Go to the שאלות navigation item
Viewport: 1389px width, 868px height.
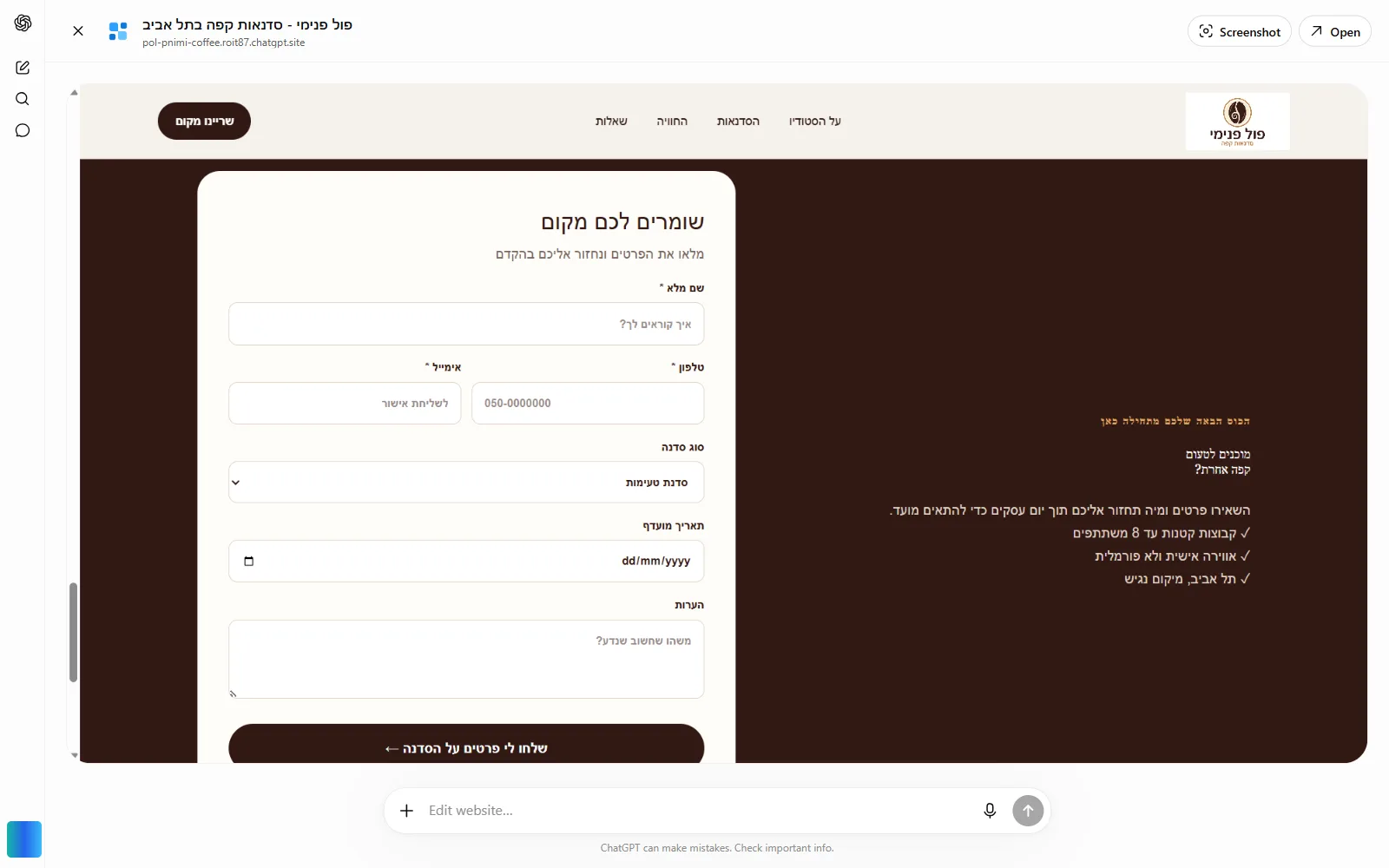pos(611,122)
